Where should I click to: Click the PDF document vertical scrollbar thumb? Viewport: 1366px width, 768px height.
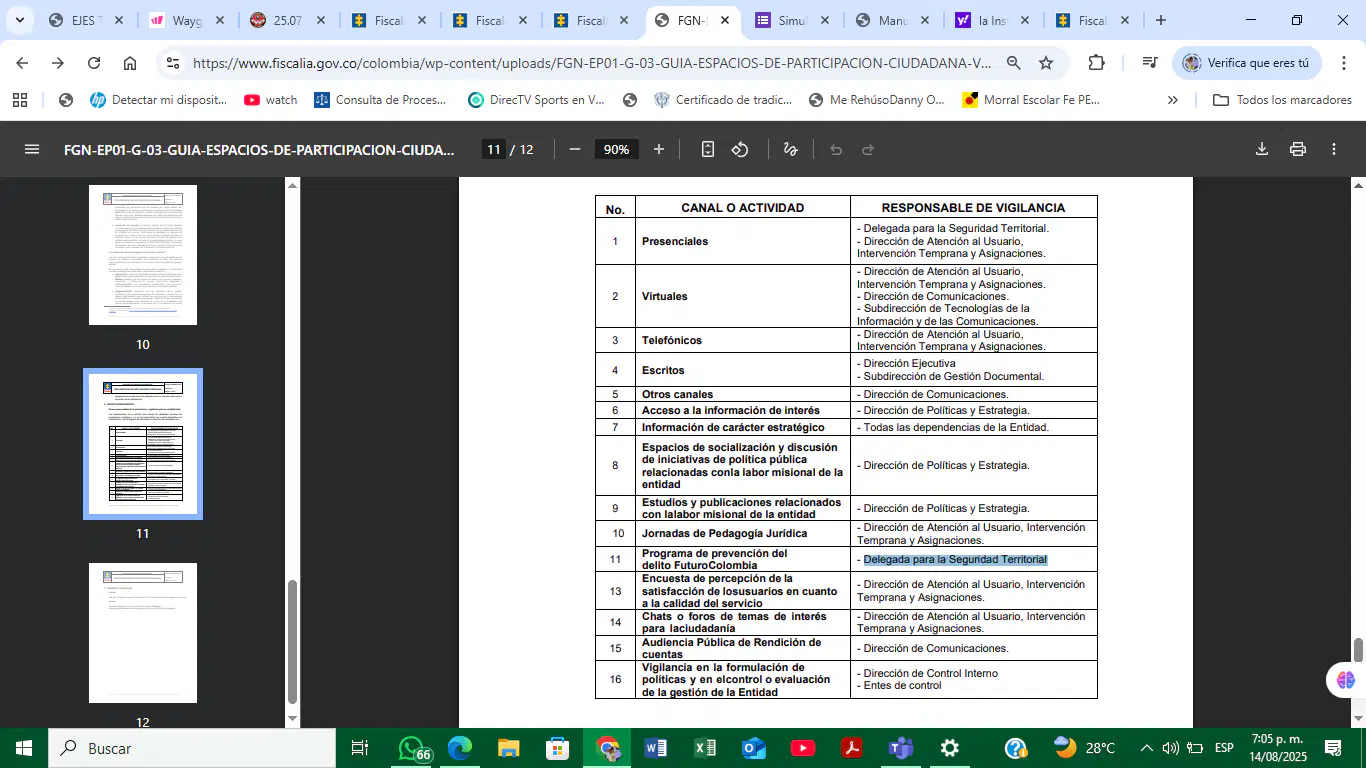pos(1358,650)
